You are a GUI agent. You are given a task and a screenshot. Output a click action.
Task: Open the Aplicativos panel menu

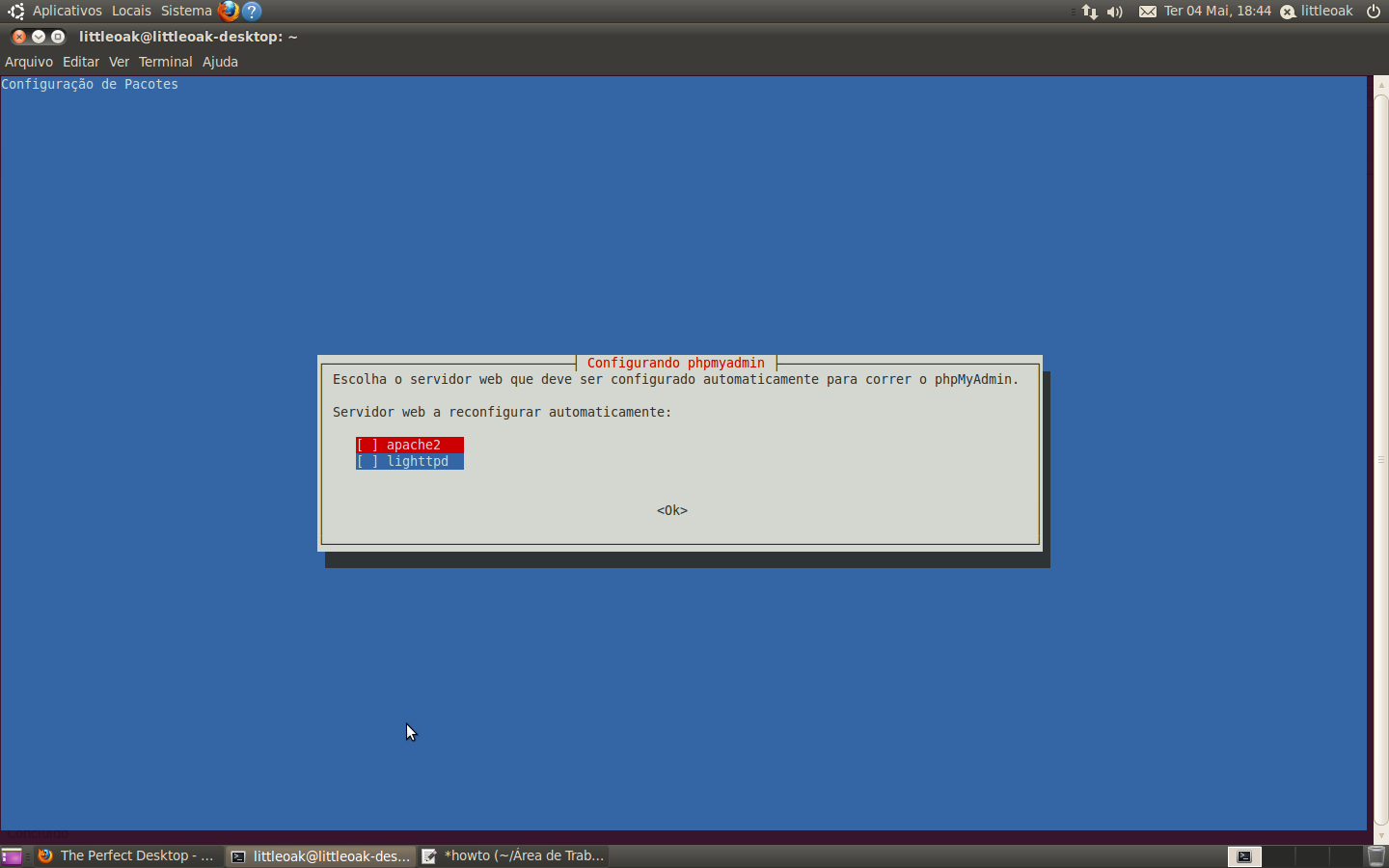(x=68, y=11)
